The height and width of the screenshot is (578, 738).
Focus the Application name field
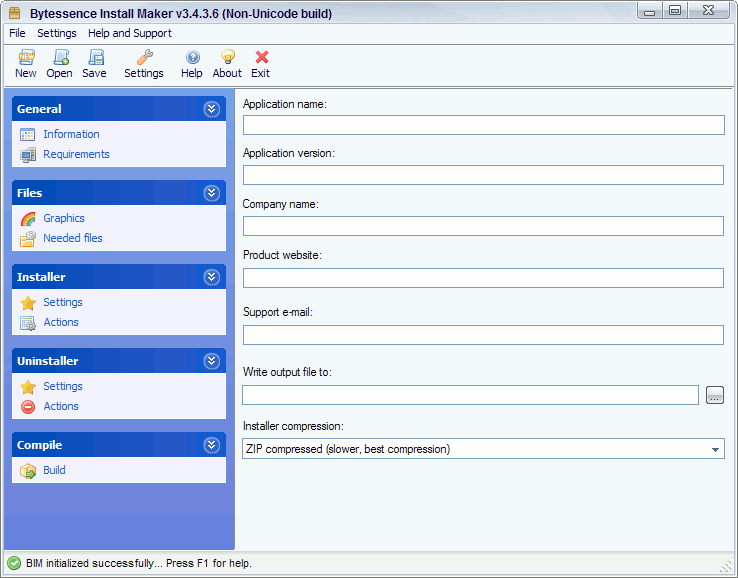pyautogui.click(x=483, y=125)
